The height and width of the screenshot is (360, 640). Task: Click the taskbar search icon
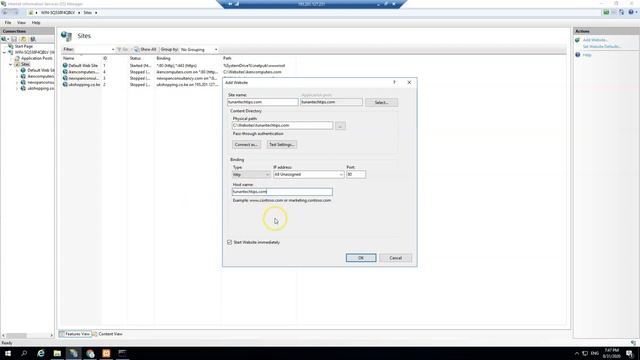pyautogui.click(x=24, y=353)
